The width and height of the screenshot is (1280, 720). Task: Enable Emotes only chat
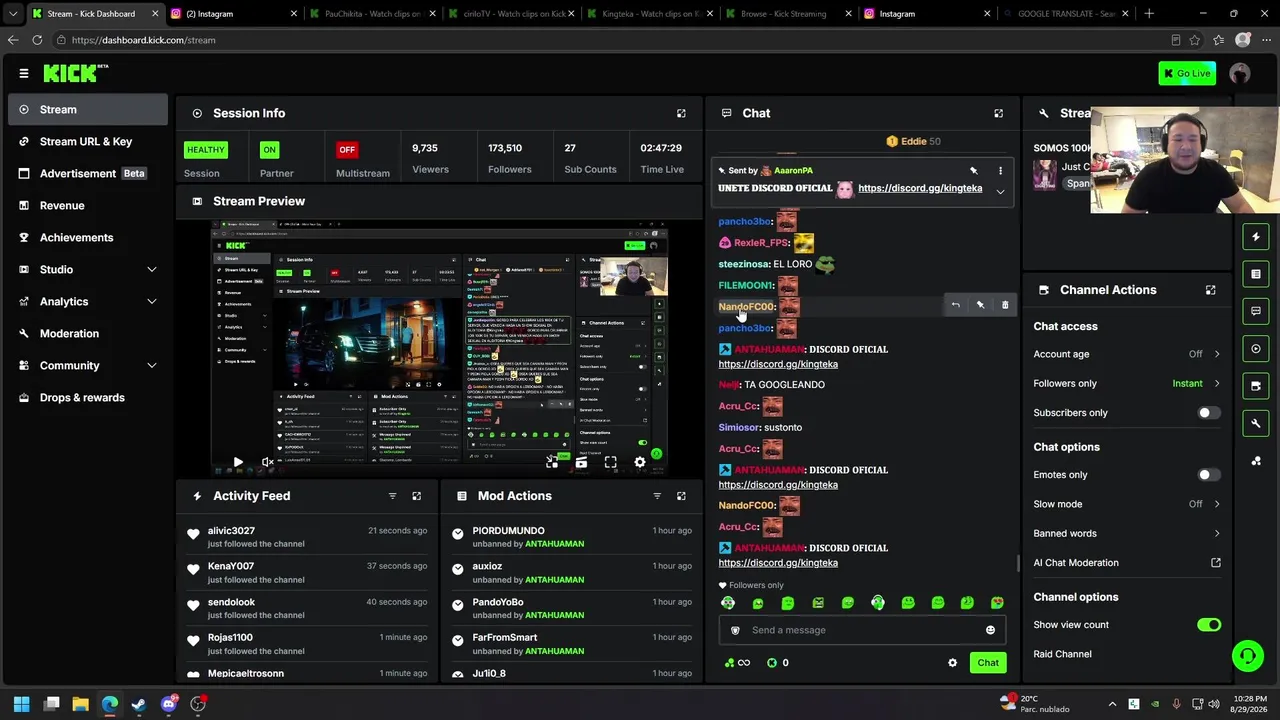[1208, 475]
